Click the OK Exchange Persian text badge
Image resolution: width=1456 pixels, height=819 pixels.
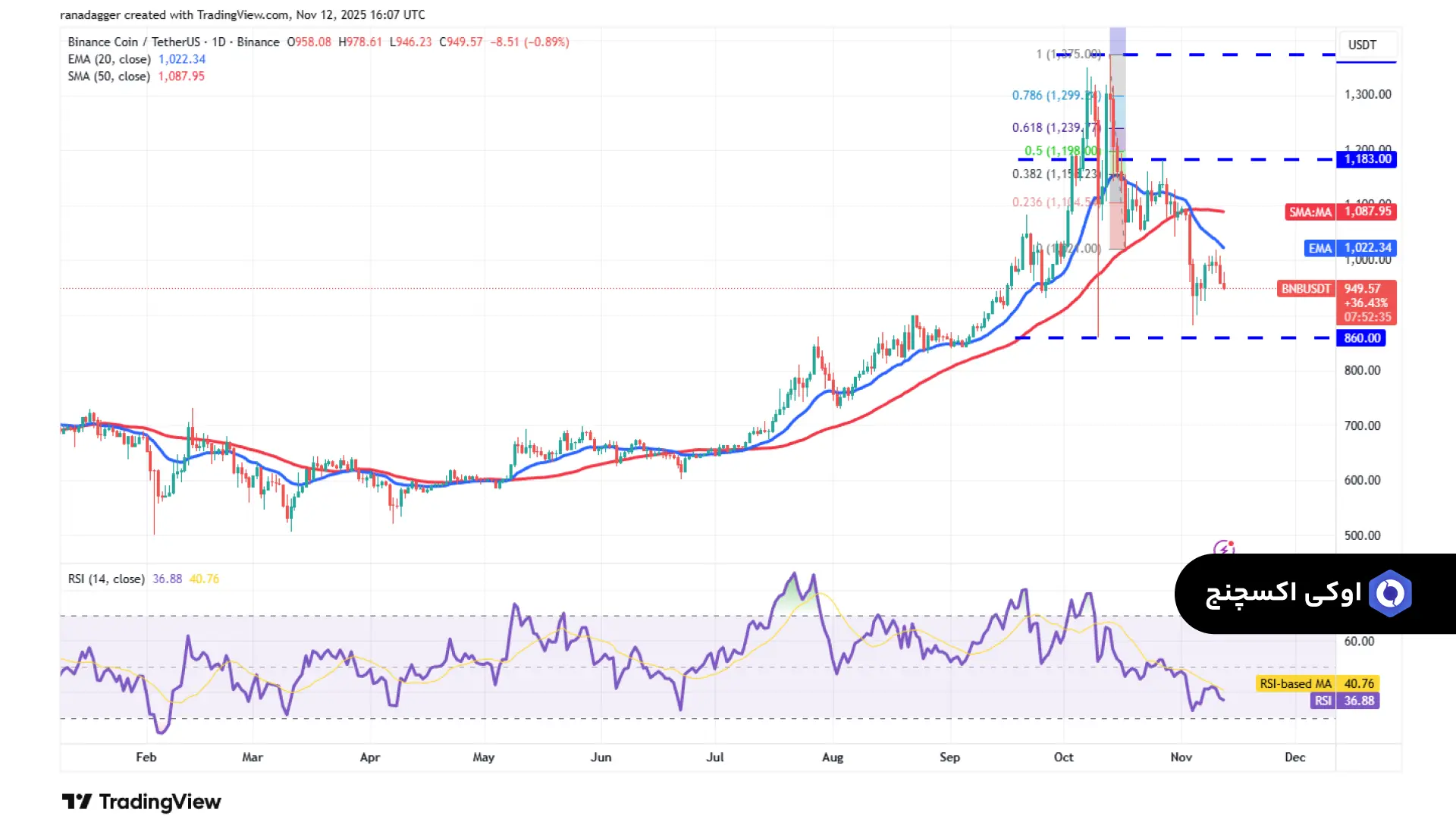(x=1283, y=593)
